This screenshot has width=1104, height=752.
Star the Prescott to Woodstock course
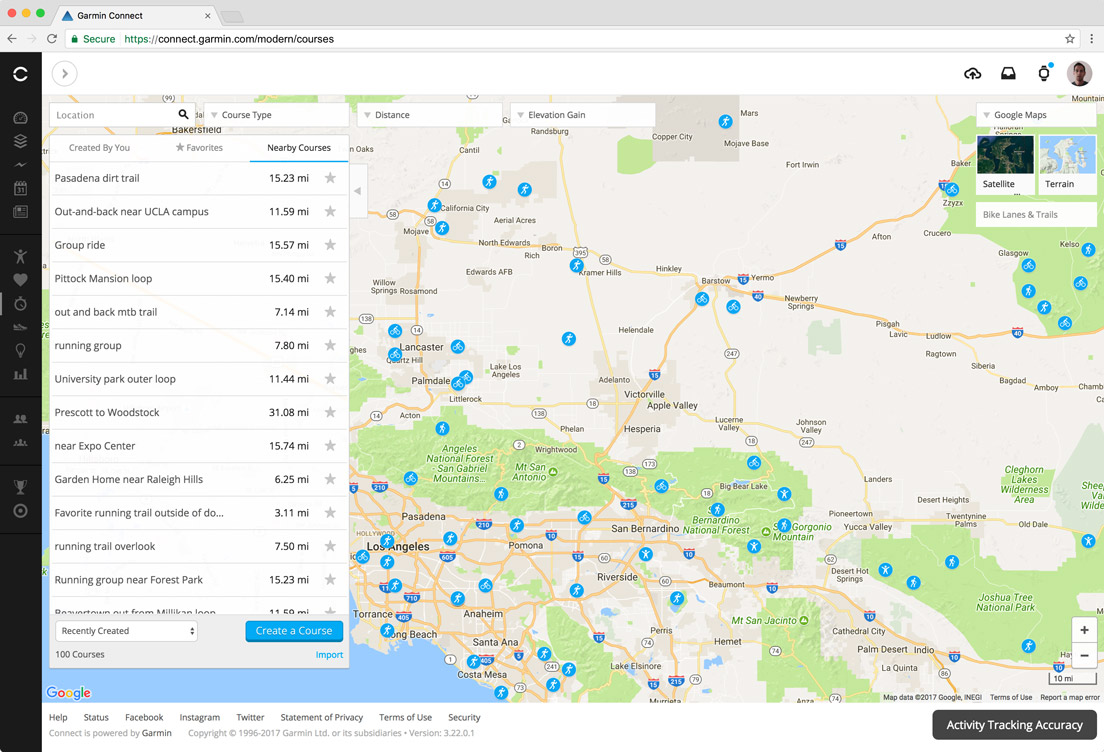(x=330, y=412)
